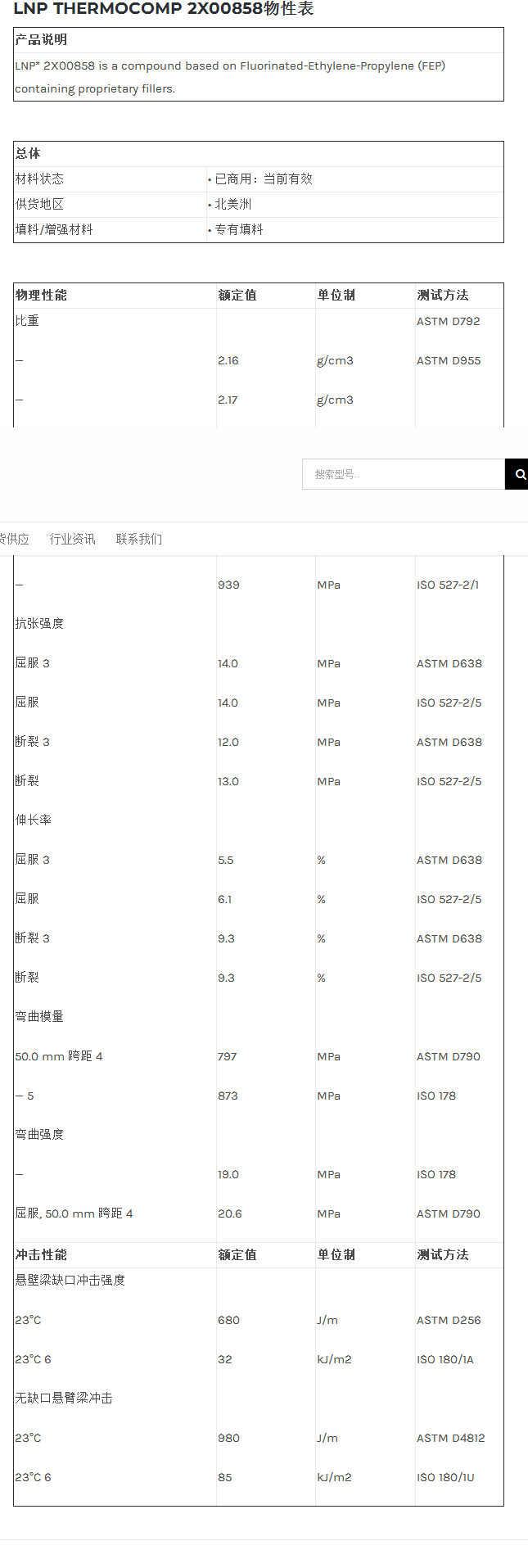Open the 行业资讯 menu item
The height and width of the screenshot is (1568, 528).
click(x=72, y=539)
